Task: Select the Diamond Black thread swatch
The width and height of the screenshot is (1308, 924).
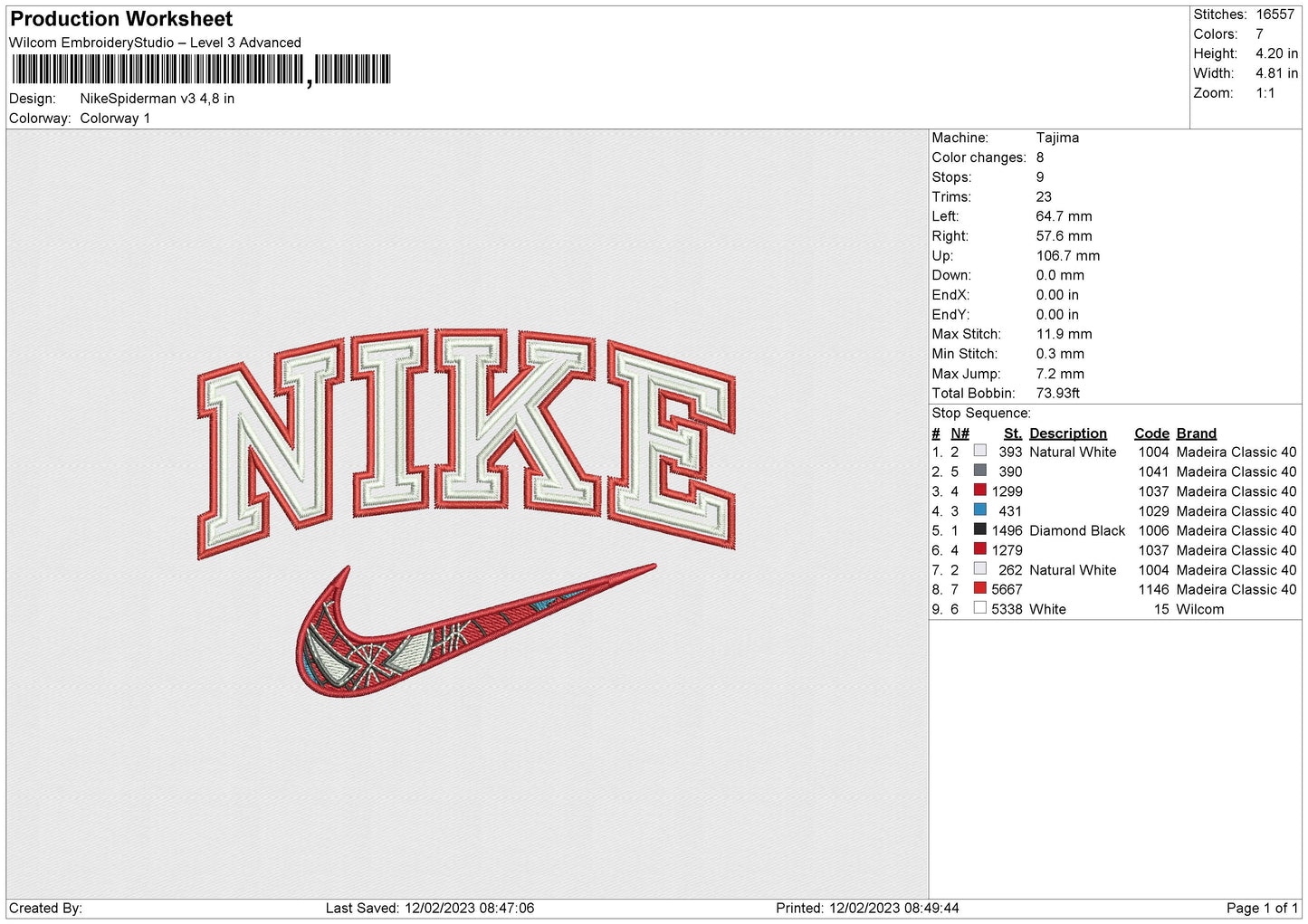Action: pyautogui.click(x=979, y=530)
